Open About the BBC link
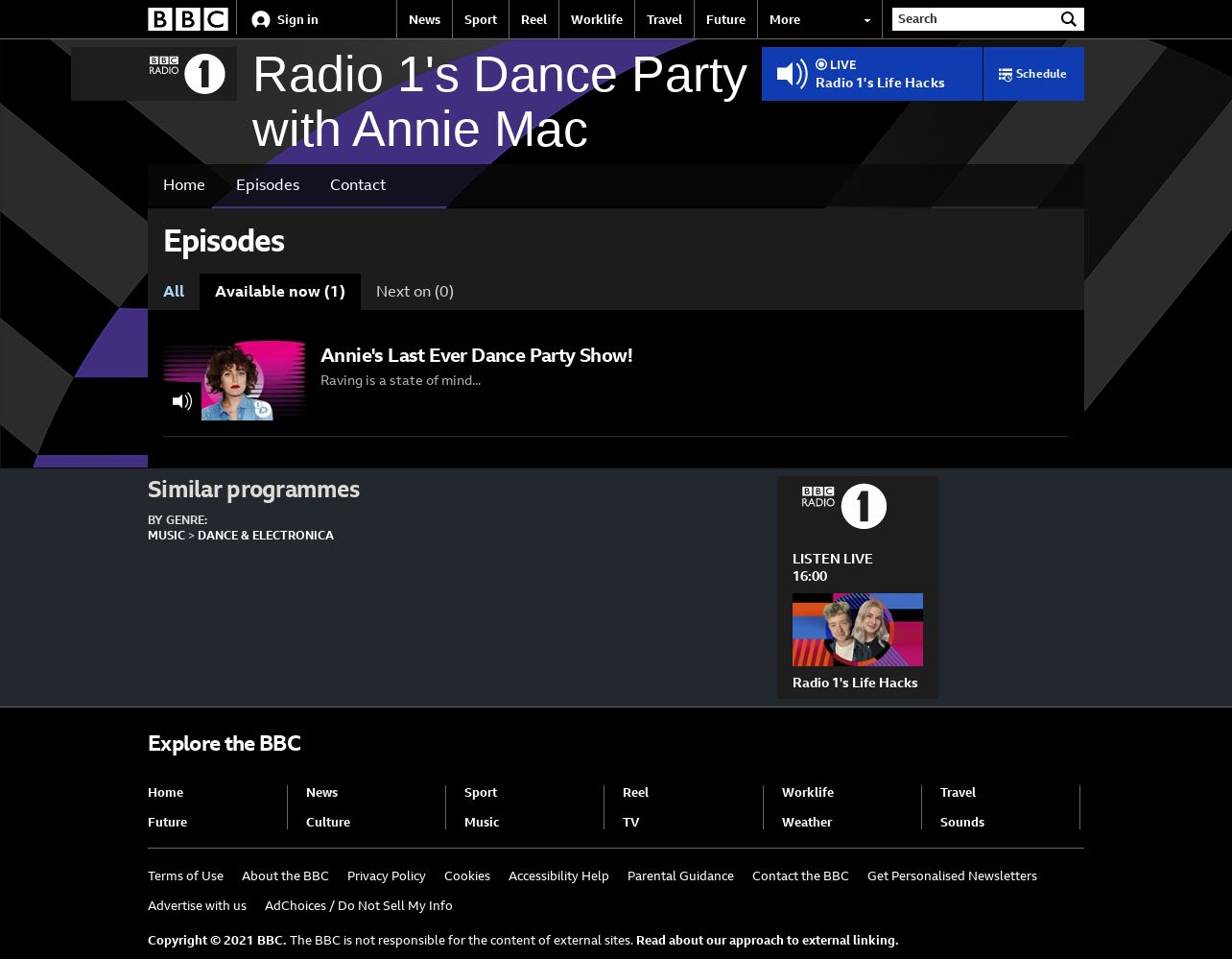The width and height of the screenshot is (1232, 959). click(285, 875)
